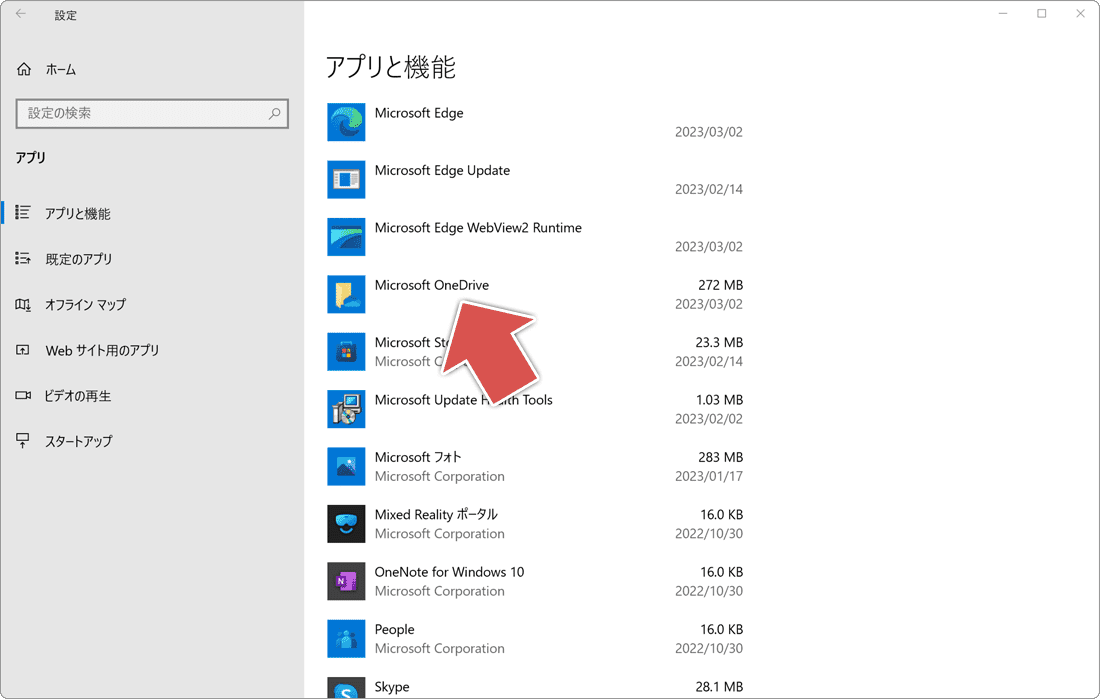Click the 設定の検索 search field

coord(150,113)
